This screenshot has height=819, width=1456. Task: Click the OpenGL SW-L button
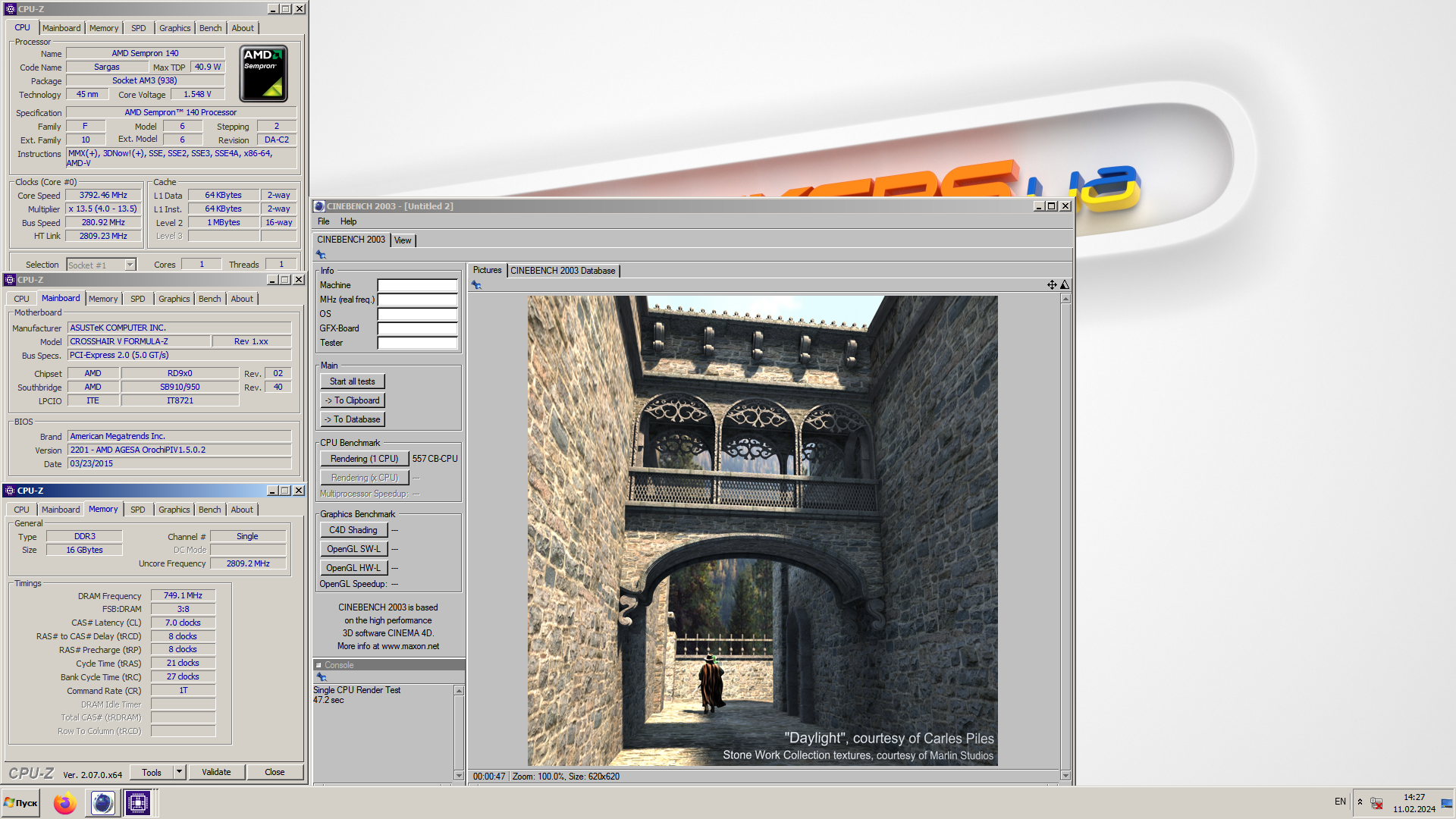click(x=353, y=549)
